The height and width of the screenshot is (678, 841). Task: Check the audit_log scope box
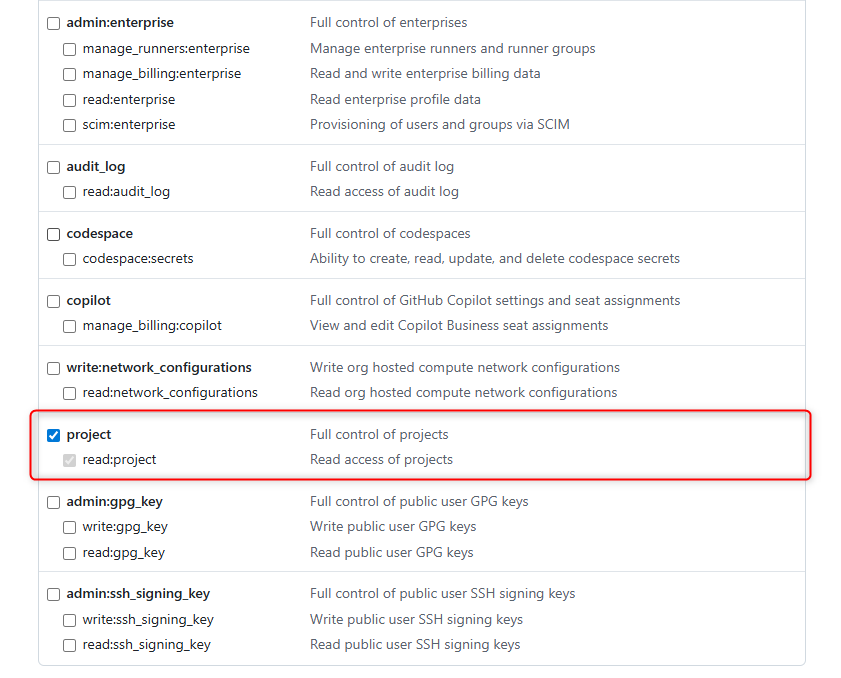(54, 167)
